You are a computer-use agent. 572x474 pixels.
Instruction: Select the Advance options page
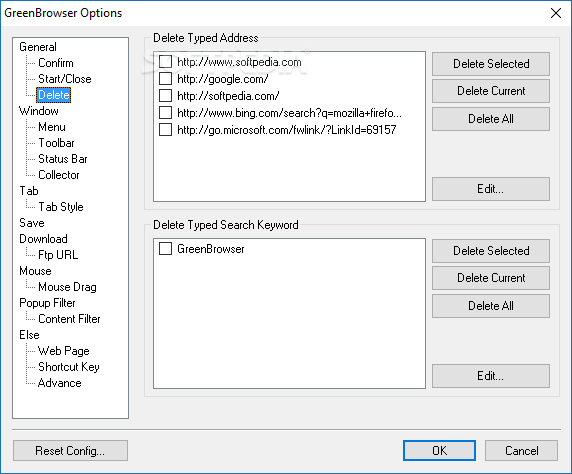click(59, 383)
